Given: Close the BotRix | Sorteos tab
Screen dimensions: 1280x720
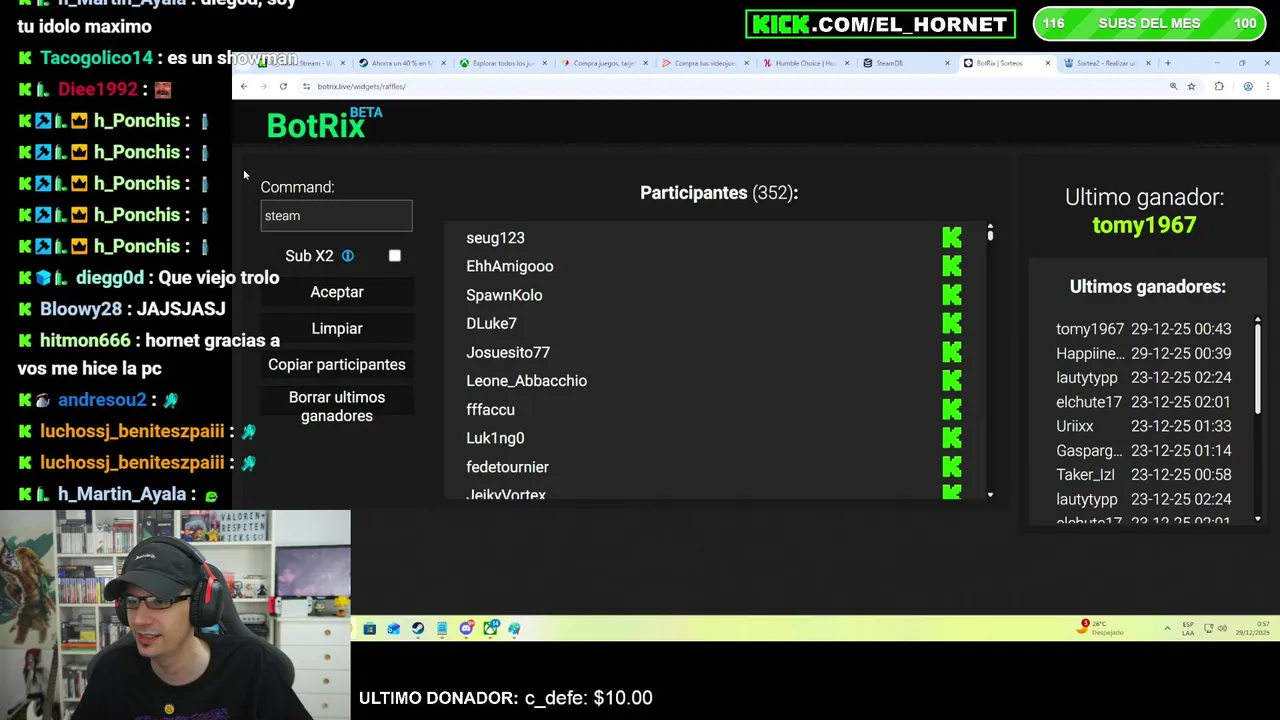Looking at the screenshot, I should point(1048,63).
